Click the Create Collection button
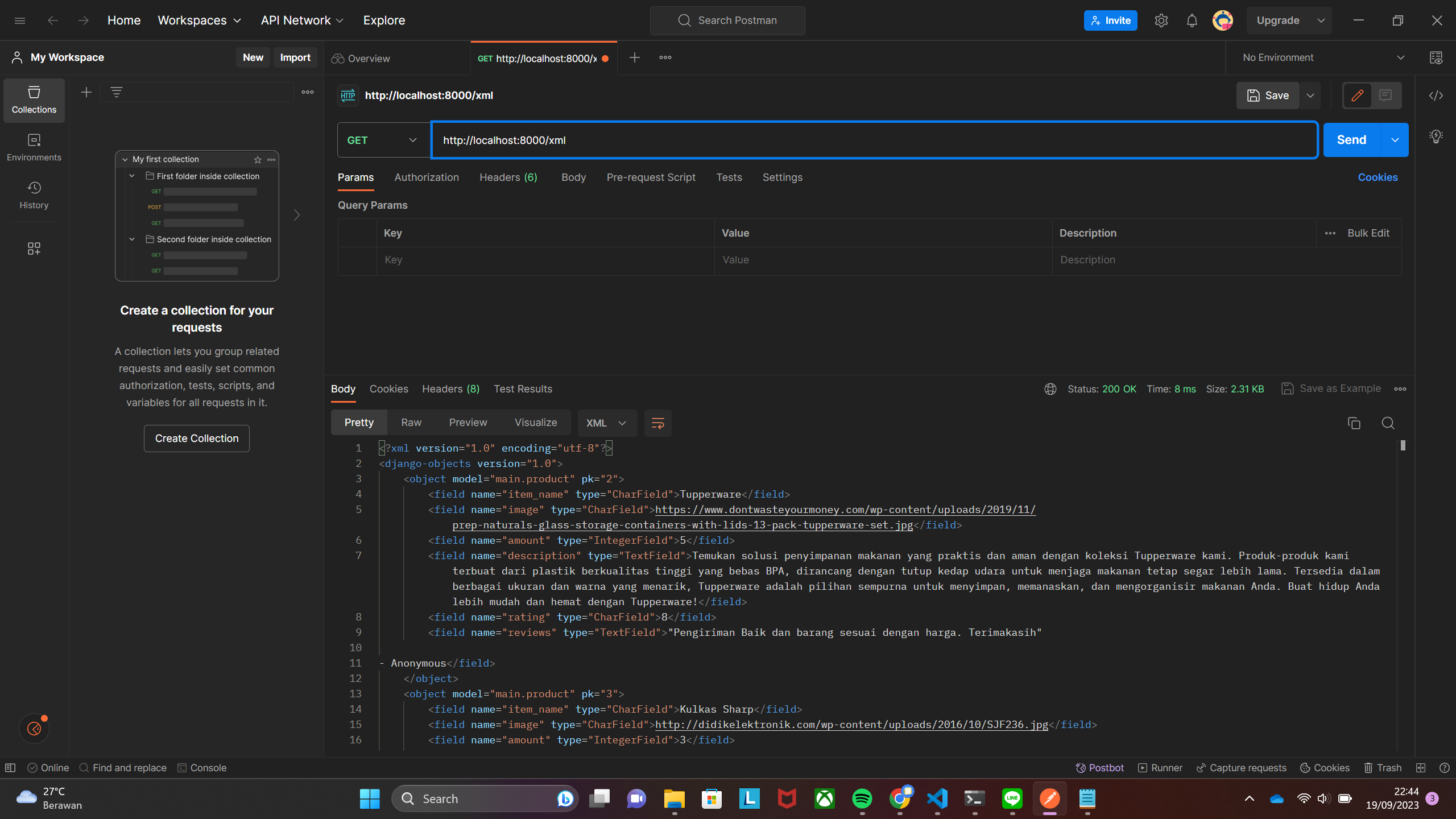The width and height of the screenshot is (1456, 819). coord(196,438)
